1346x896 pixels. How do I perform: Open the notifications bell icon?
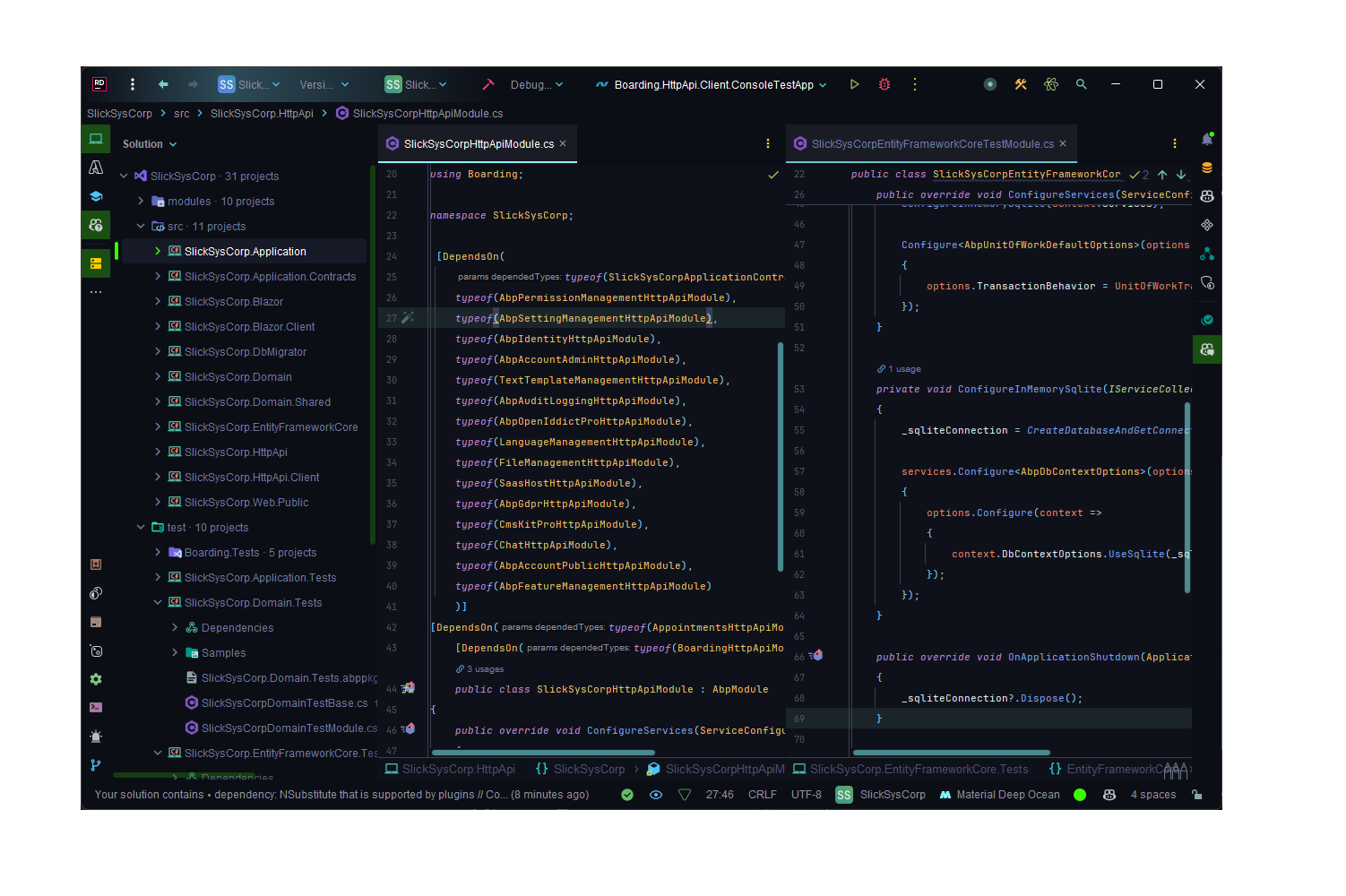point(1207,139)
